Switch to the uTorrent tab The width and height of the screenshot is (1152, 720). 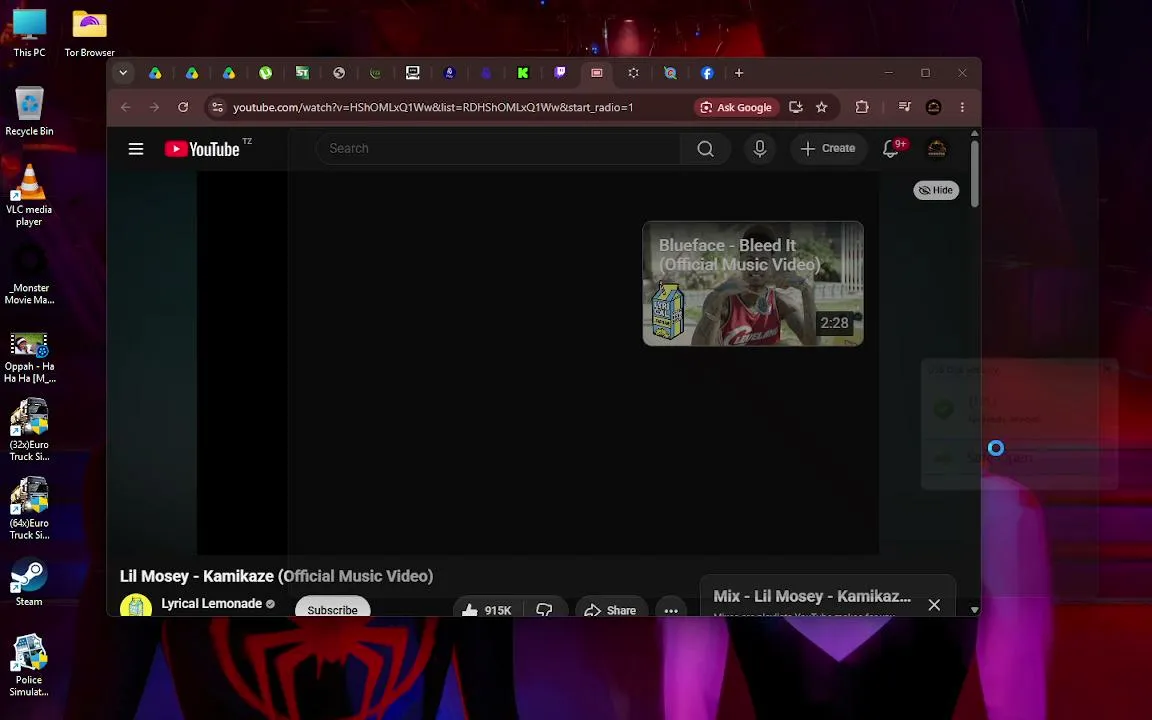(x=265, y=73)
